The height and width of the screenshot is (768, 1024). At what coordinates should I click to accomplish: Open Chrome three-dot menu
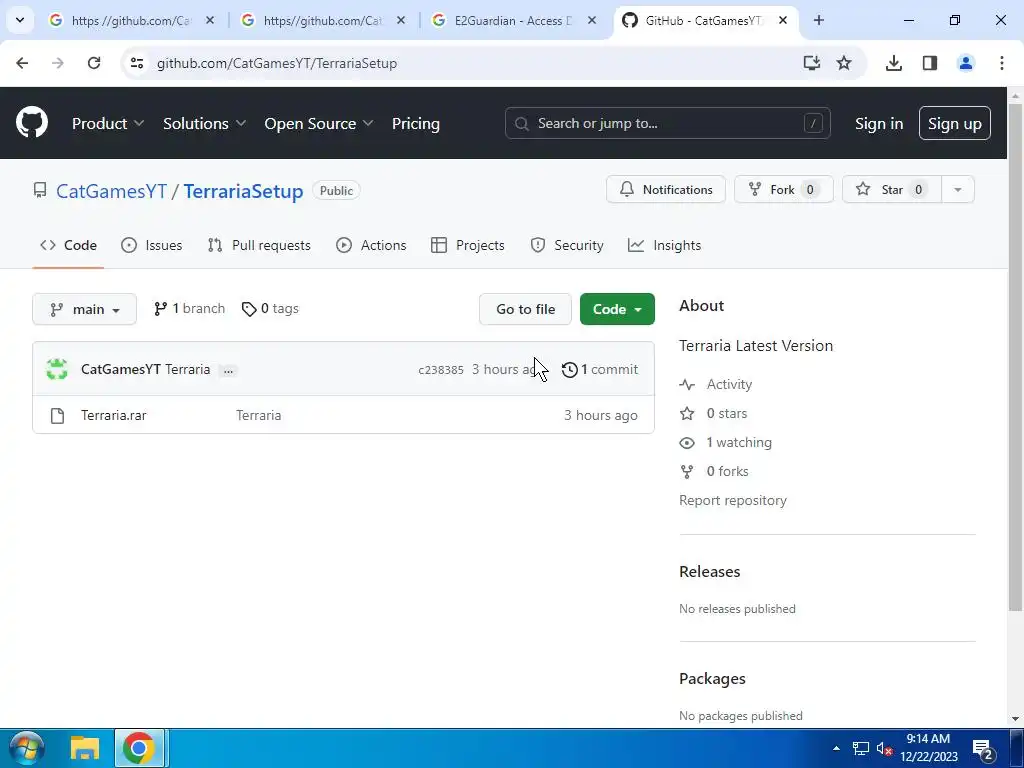point(1001,63)
